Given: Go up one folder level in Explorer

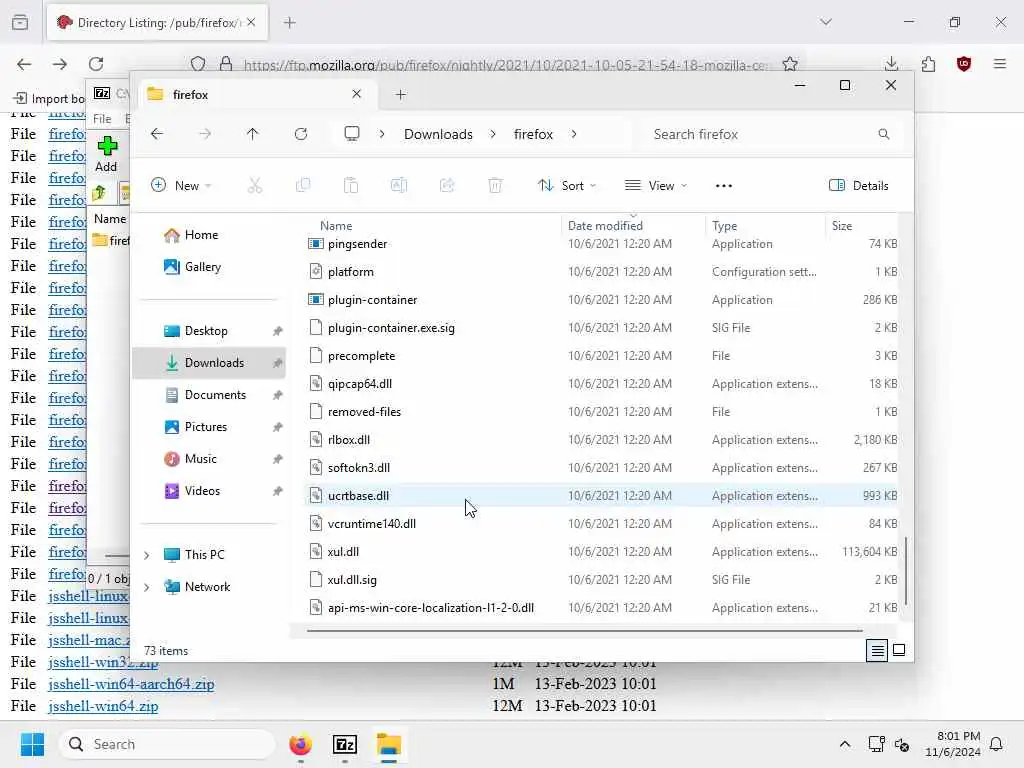Looking at the screenshot, I should (253, 134).
